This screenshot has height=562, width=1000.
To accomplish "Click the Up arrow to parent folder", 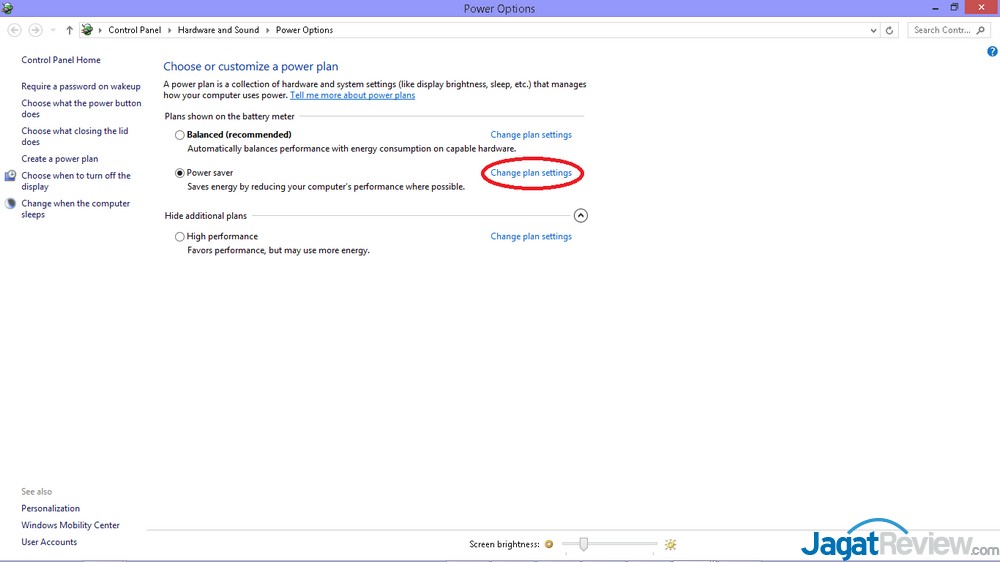I will pos(69,30).
